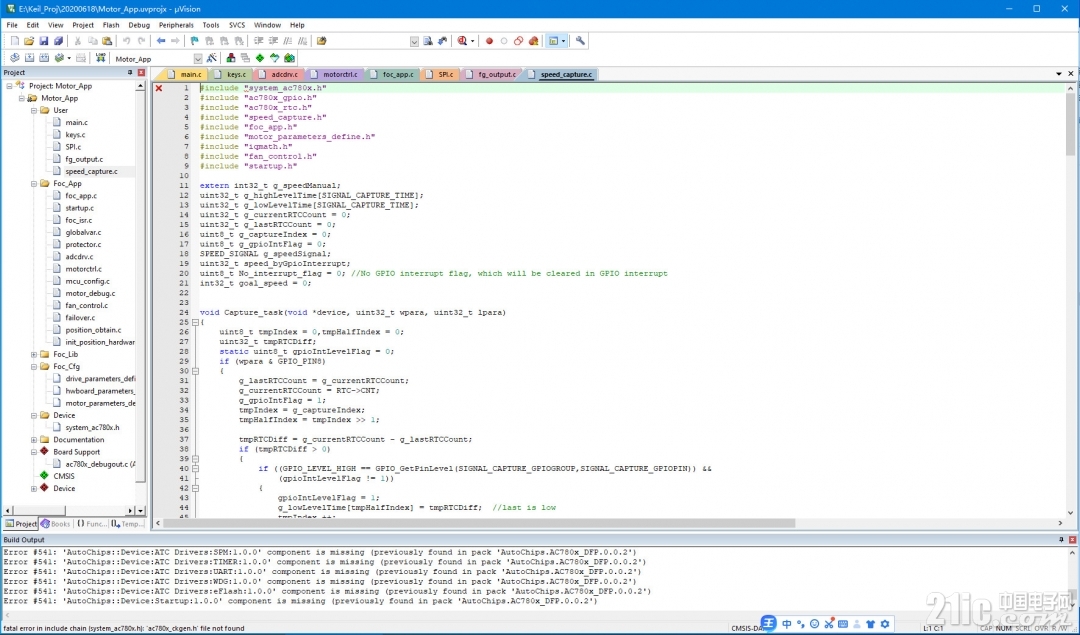Click the Paste clipboard icon
Viewport: 1080px width, 635px height.
(107, 41)
